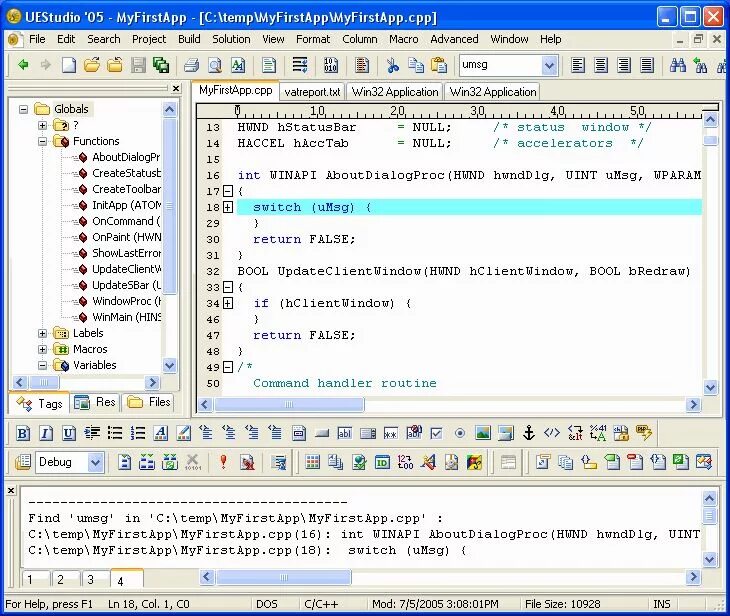Image resolution: width=730 pixels, height=616 pixels.
Task: Insert anchor tag from the HTML toolbar
Action: (x=528, y=433)
